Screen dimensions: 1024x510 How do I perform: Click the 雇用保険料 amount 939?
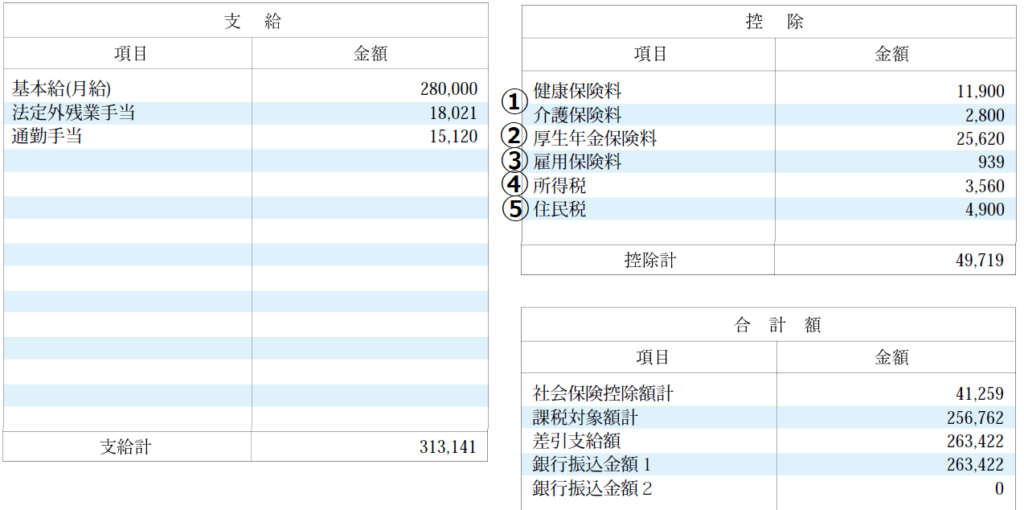coord(990,162)
